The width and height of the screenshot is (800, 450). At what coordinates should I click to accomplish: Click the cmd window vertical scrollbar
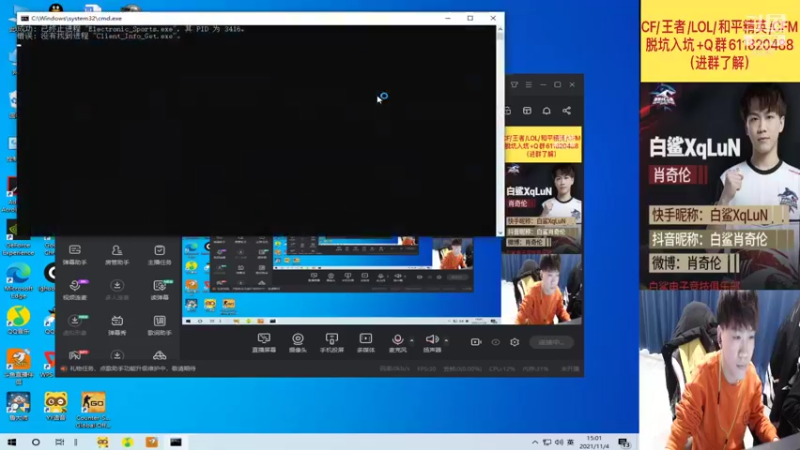coord(500,130)
